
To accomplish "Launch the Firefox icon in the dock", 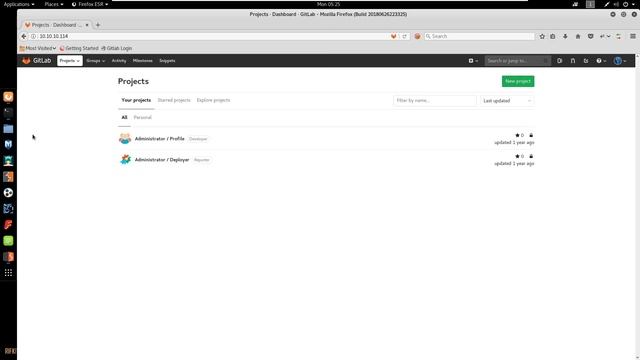I will [x=8, y=97].
